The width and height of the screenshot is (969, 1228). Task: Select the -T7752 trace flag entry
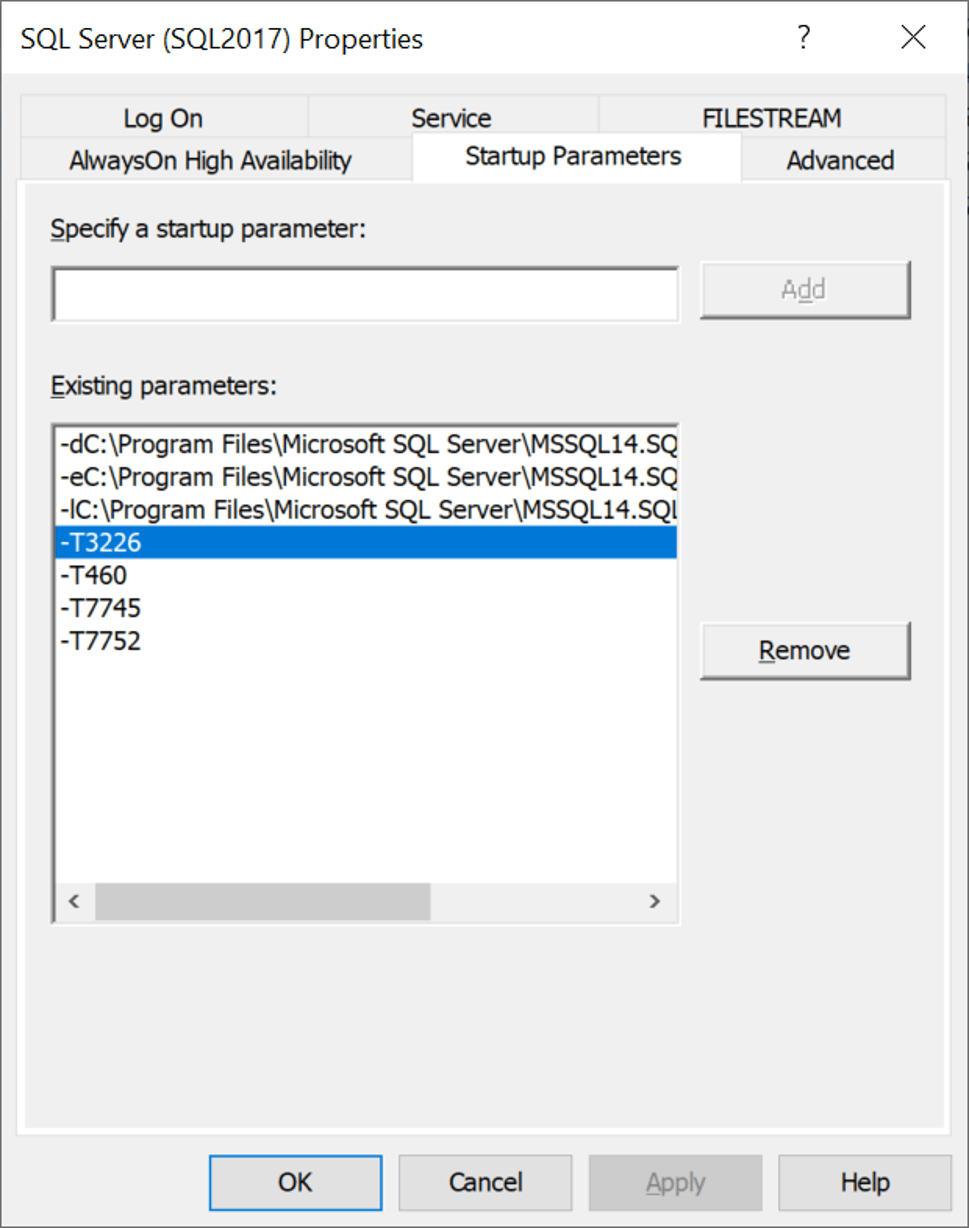point(100,641)
